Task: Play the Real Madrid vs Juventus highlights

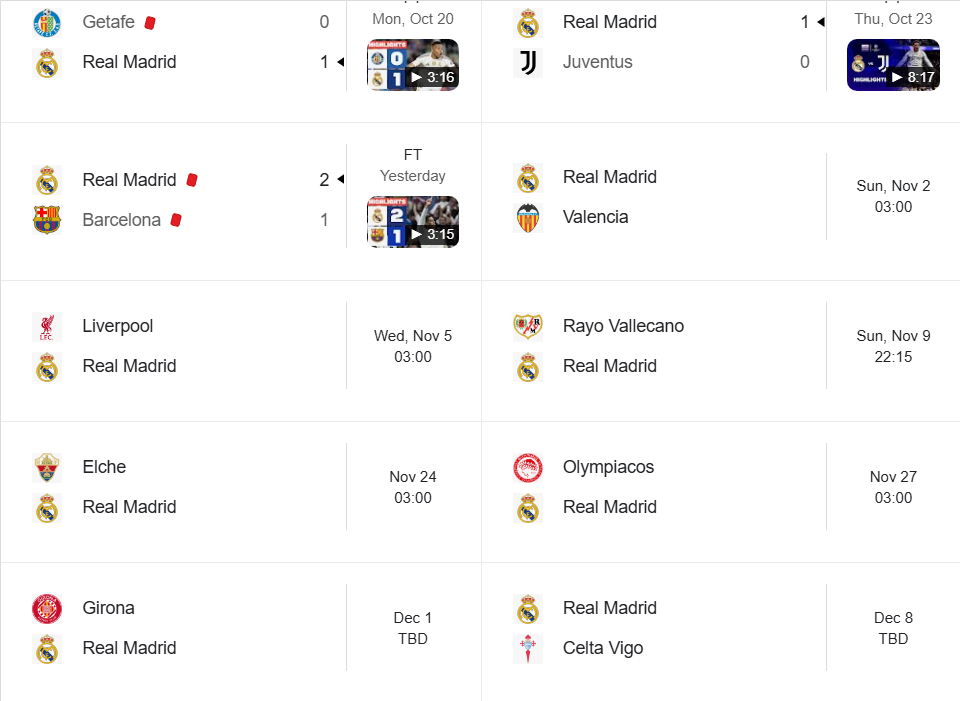Action: pyautogui.click(x=893, y=65)
